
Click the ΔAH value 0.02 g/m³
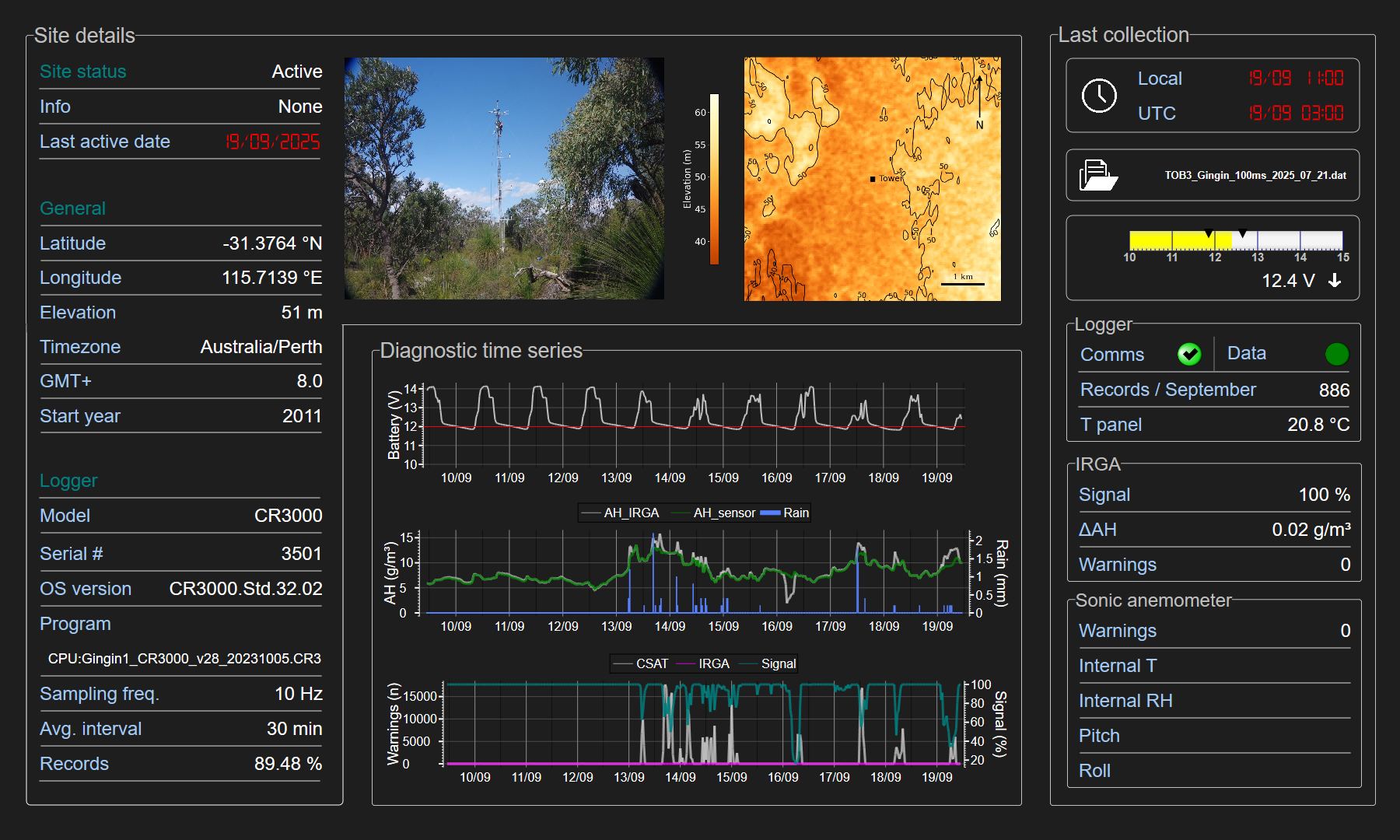(1311, 530)
